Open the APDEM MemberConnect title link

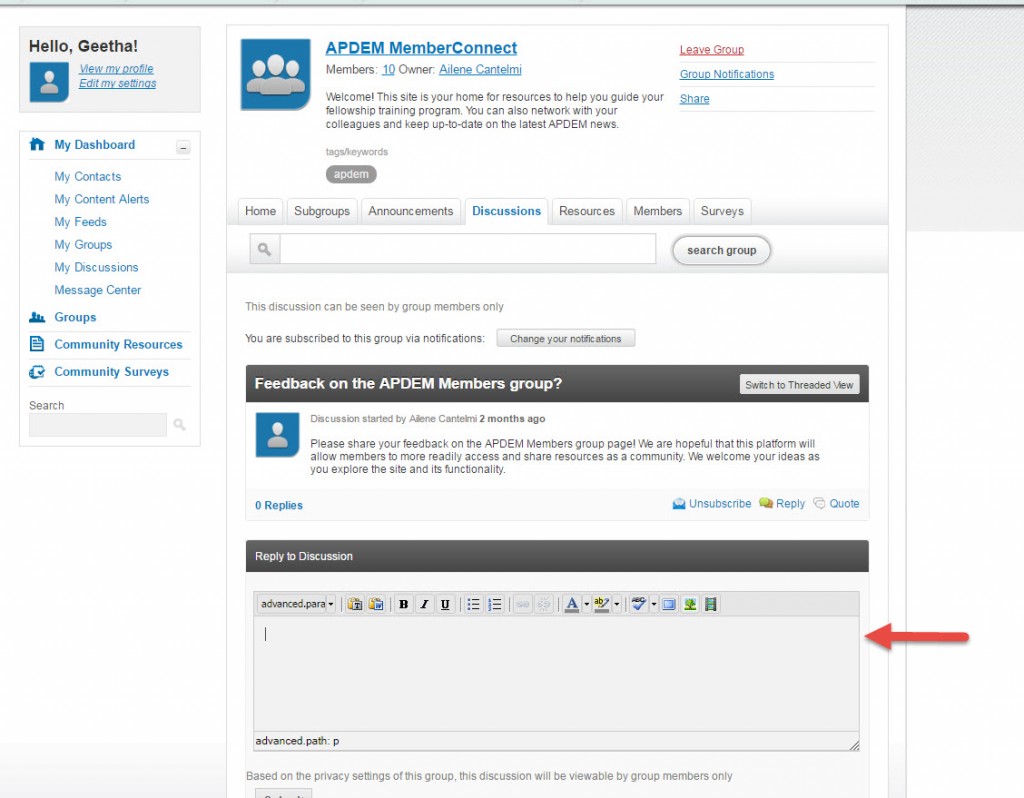click(421, 48)
